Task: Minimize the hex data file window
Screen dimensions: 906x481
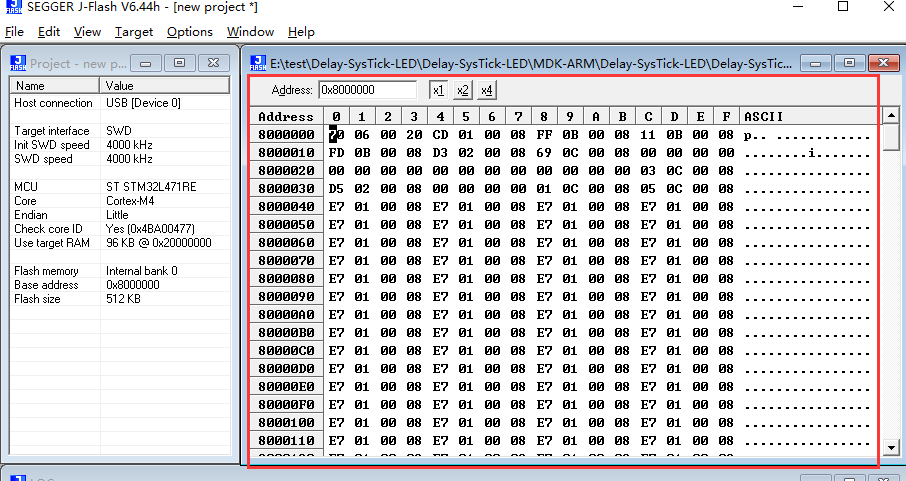Action: 816,63
